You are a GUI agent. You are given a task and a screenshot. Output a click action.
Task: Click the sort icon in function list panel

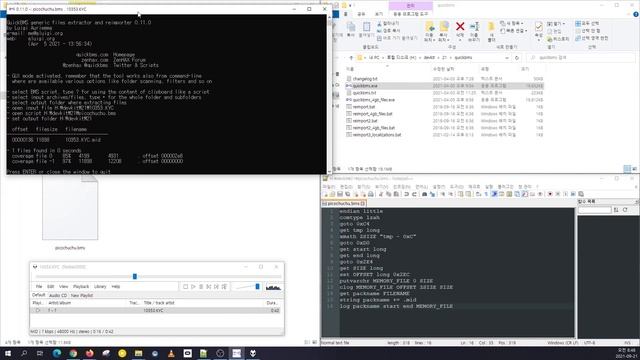coord(616,210)
